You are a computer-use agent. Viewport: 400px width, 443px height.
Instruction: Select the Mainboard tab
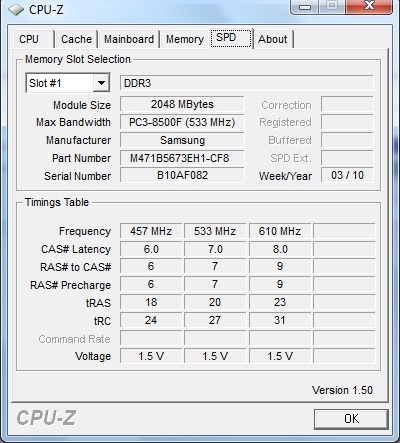(x=129, y=39)
